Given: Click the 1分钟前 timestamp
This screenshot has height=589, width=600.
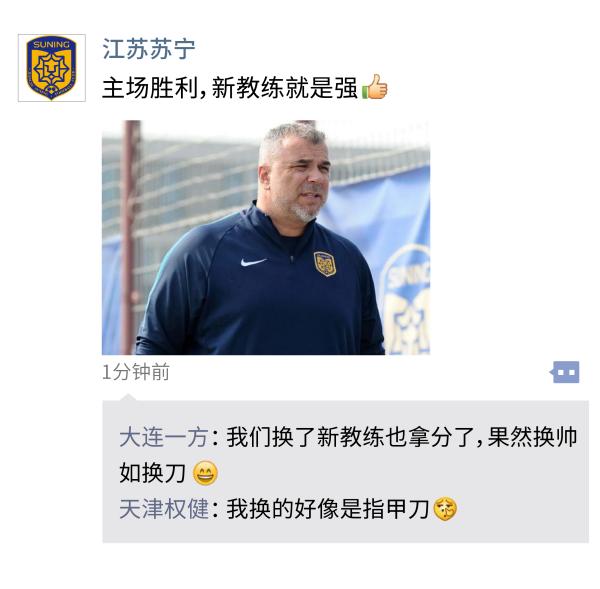Looking at the screenshot, I should (136, 372).
